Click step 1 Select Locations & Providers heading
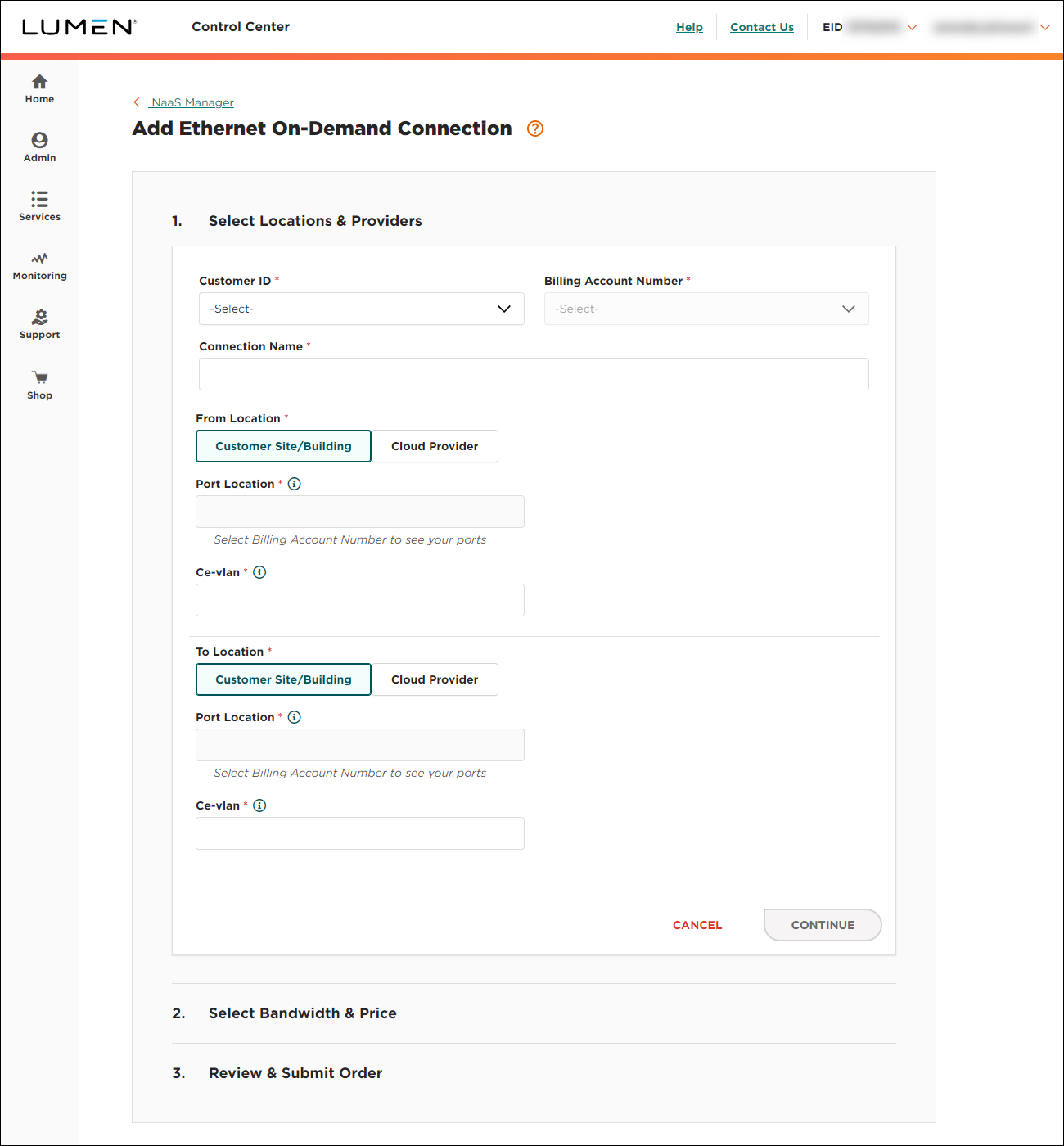 point(315,221)
